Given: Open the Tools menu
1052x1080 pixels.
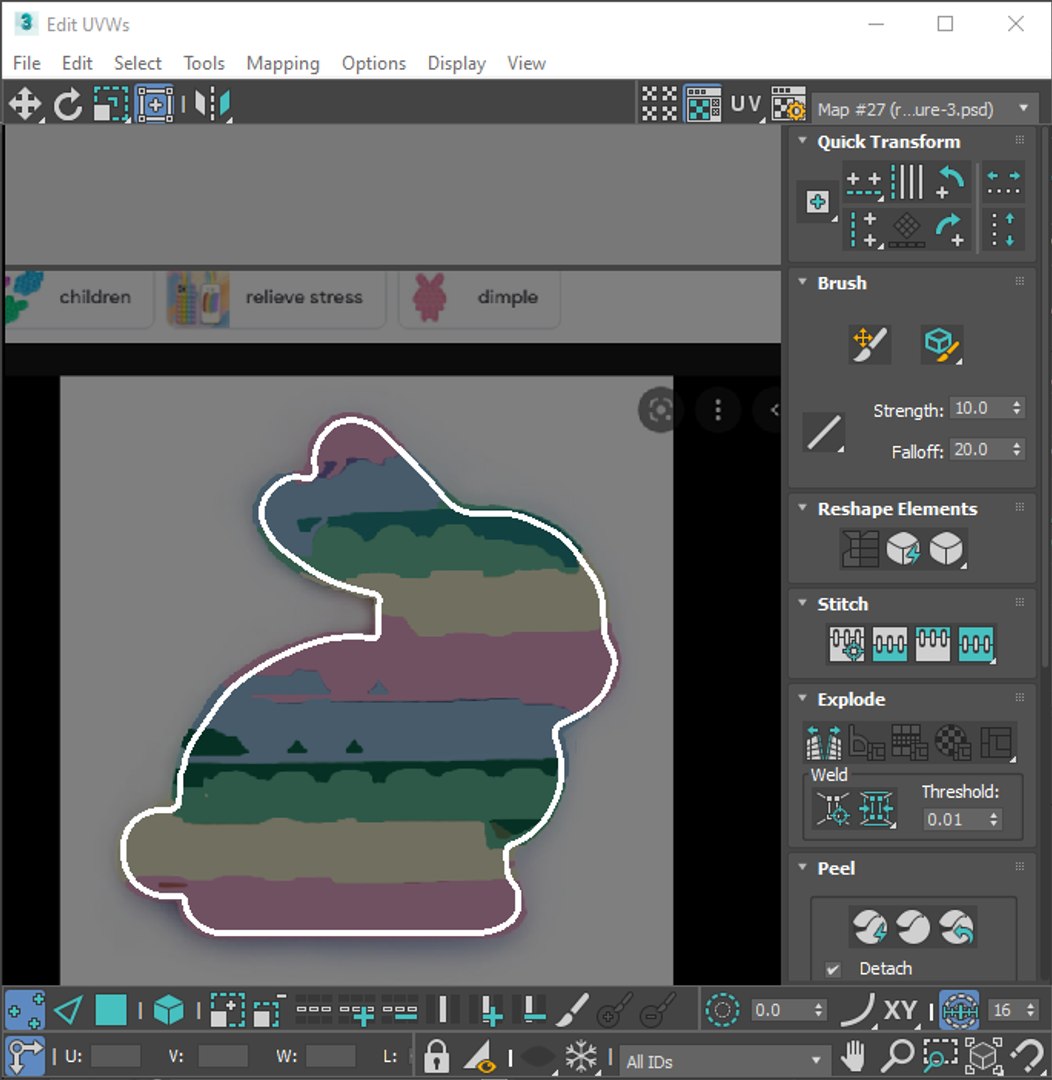Looking at the screenshot, I should 204,63.
